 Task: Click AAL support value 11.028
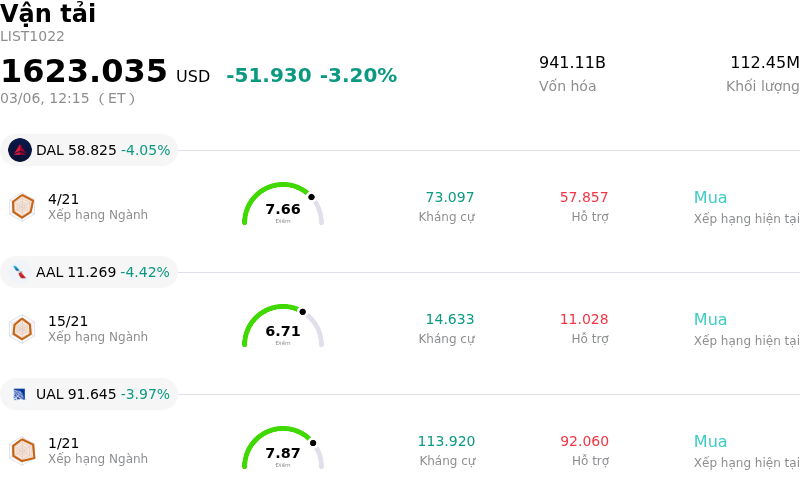[x=584, y=320]
